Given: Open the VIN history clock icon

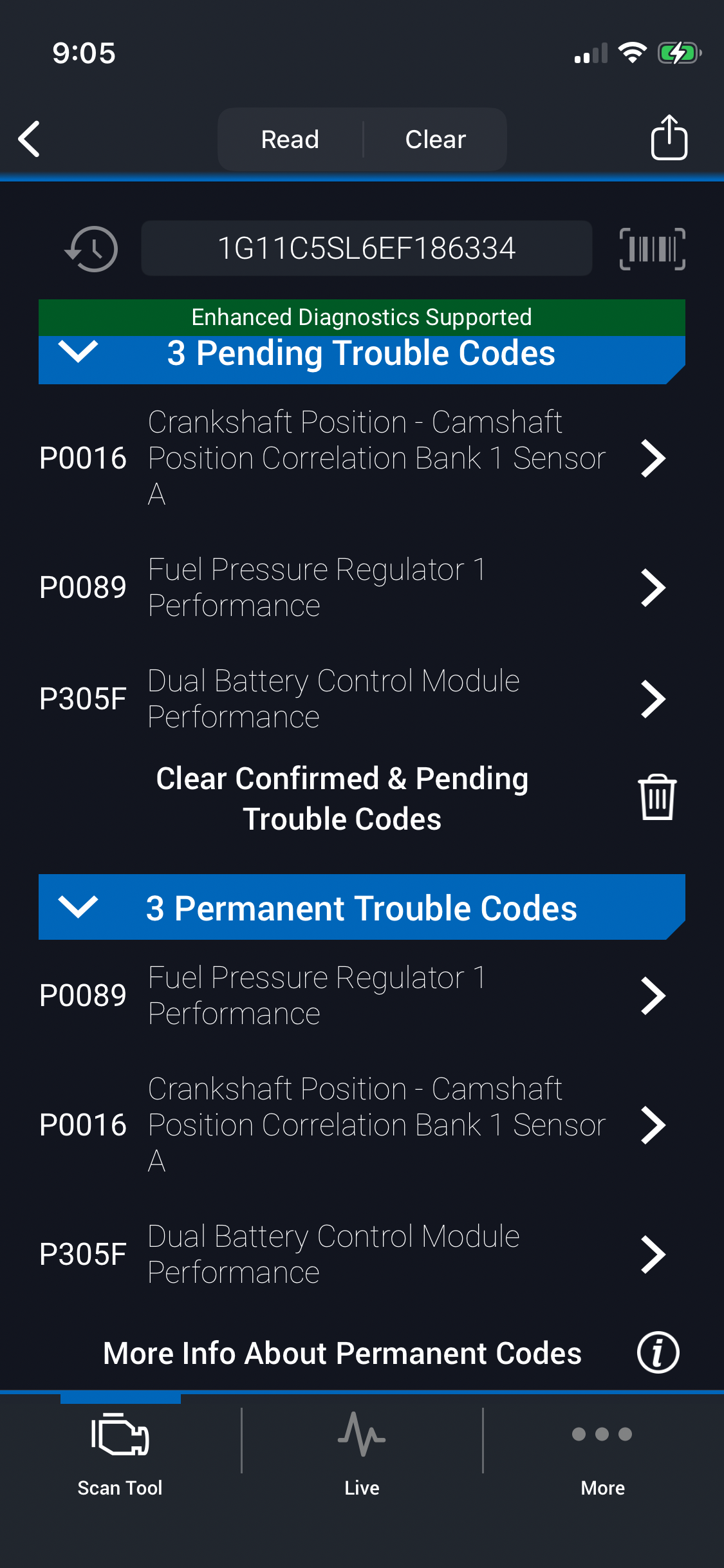Looking at the screenshot, I should click(x=91, y=248).
